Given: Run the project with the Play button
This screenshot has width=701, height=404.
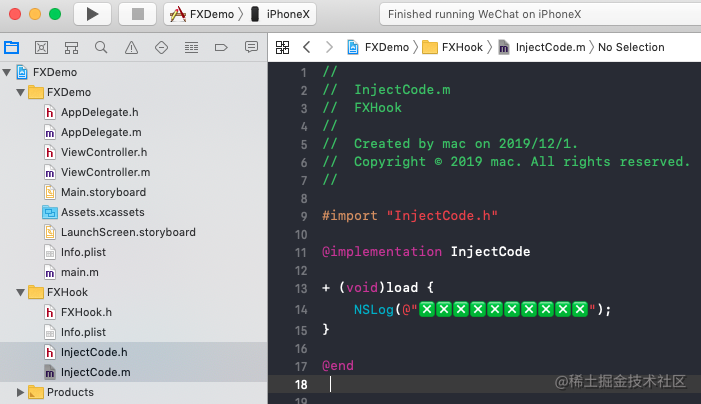Looking at the screenshot, I should pos(92,14).
